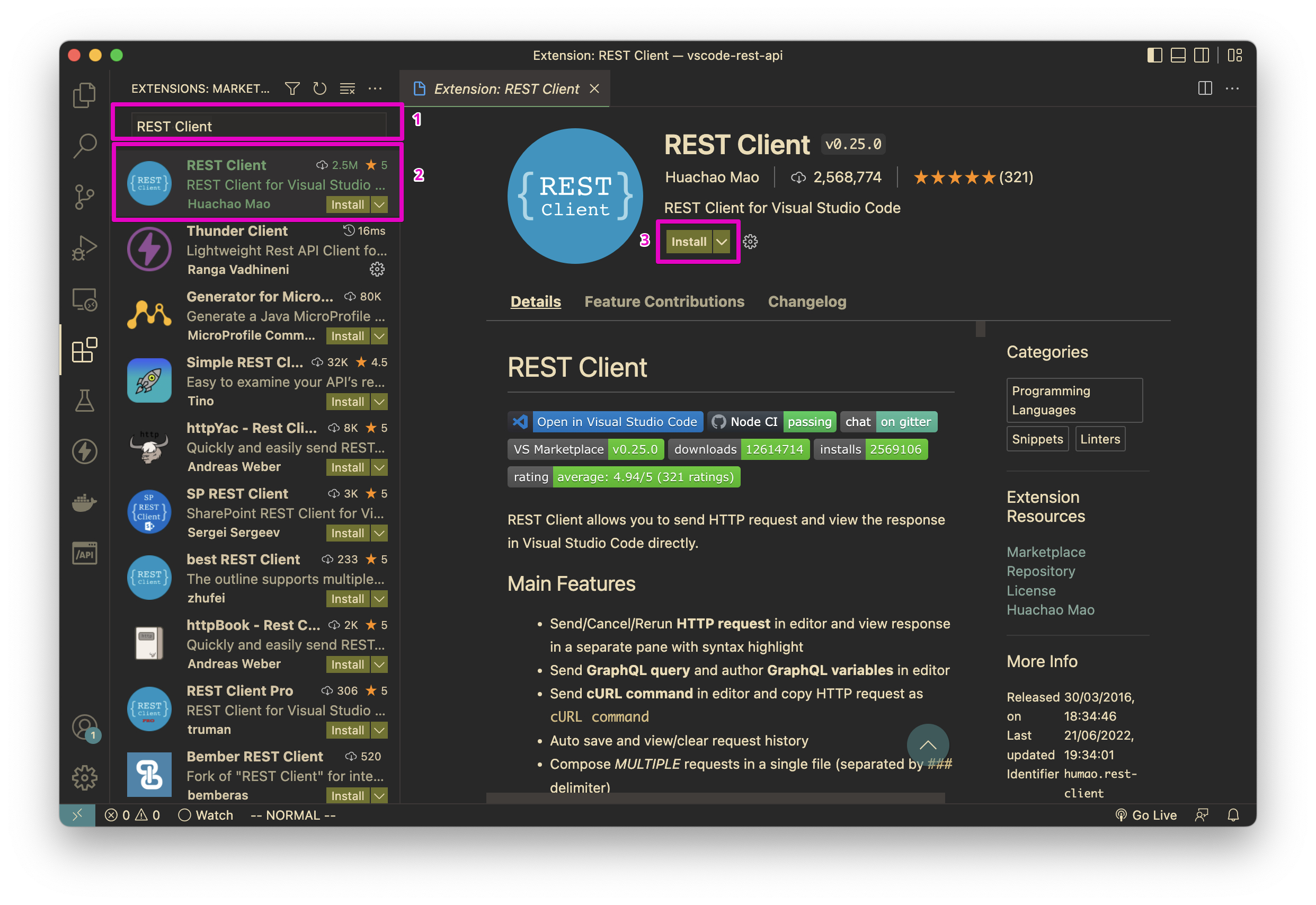1316x905 pixels.
Task: Close the Extension: REST Client tab
Action: tap(594, 88)
